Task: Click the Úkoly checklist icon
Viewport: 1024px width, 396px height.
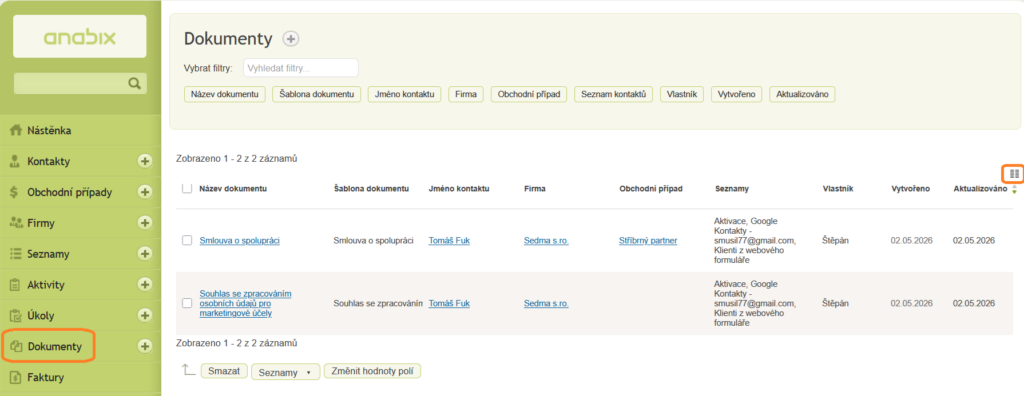Action: click(x=16, y=316)
